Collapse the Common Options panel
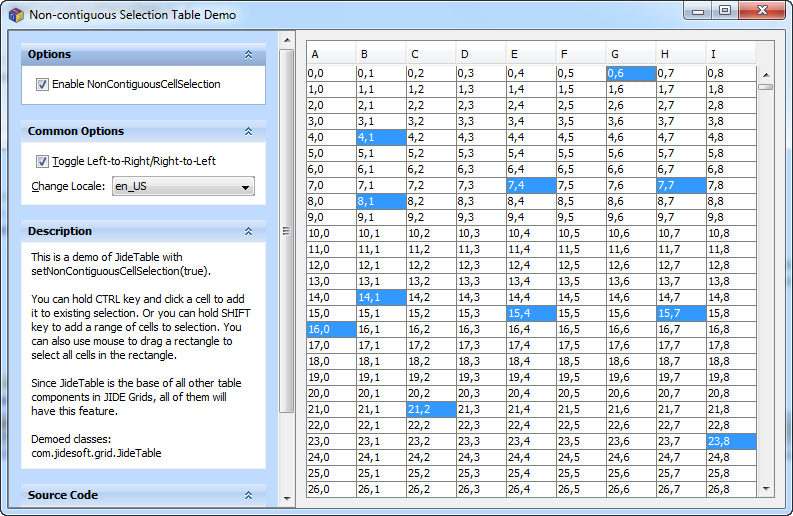Viewport: 793px width, 516px height. coord(248,132)
